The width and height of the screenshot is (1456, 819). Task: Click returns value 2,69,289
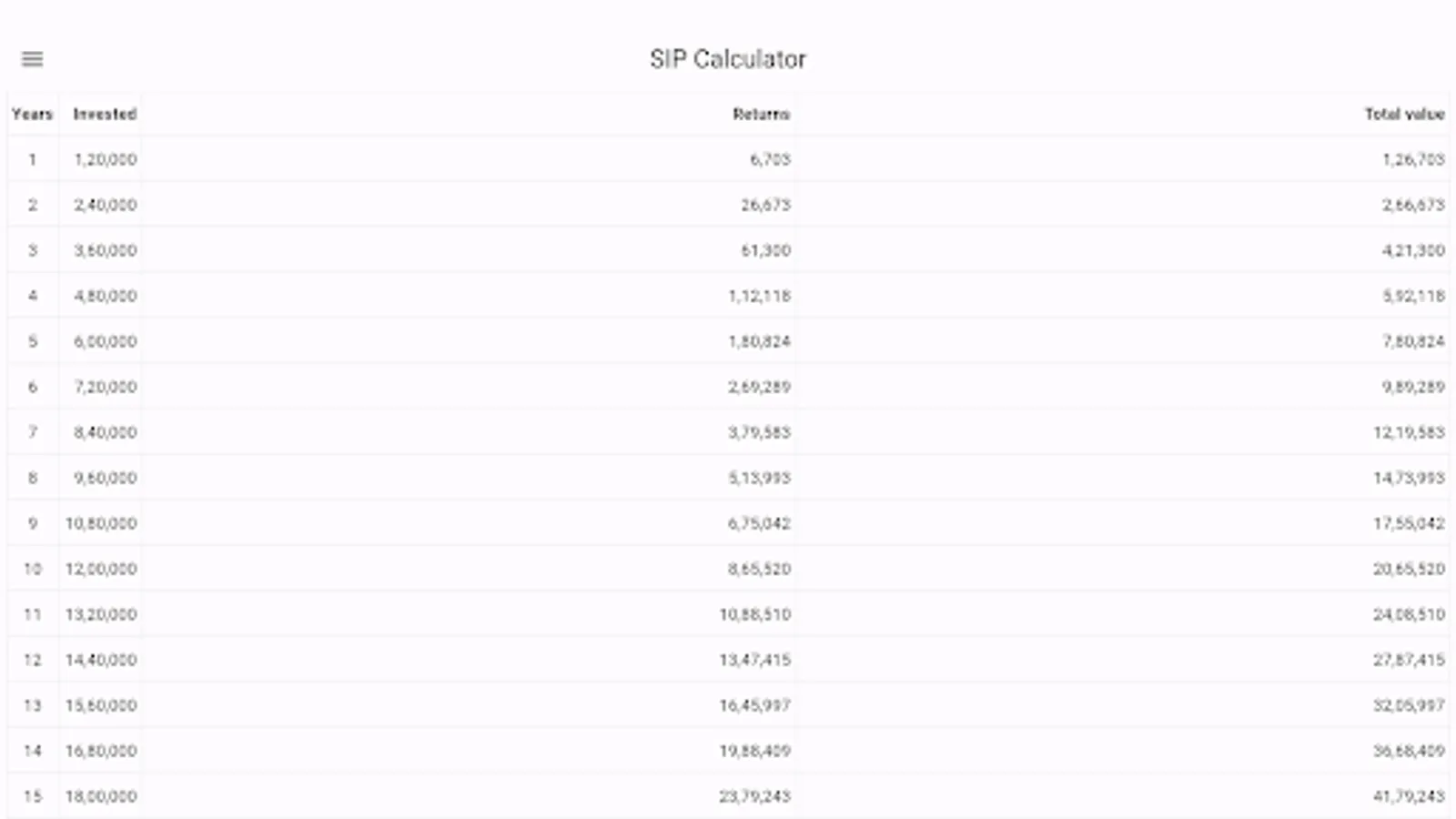coord(759,387)
